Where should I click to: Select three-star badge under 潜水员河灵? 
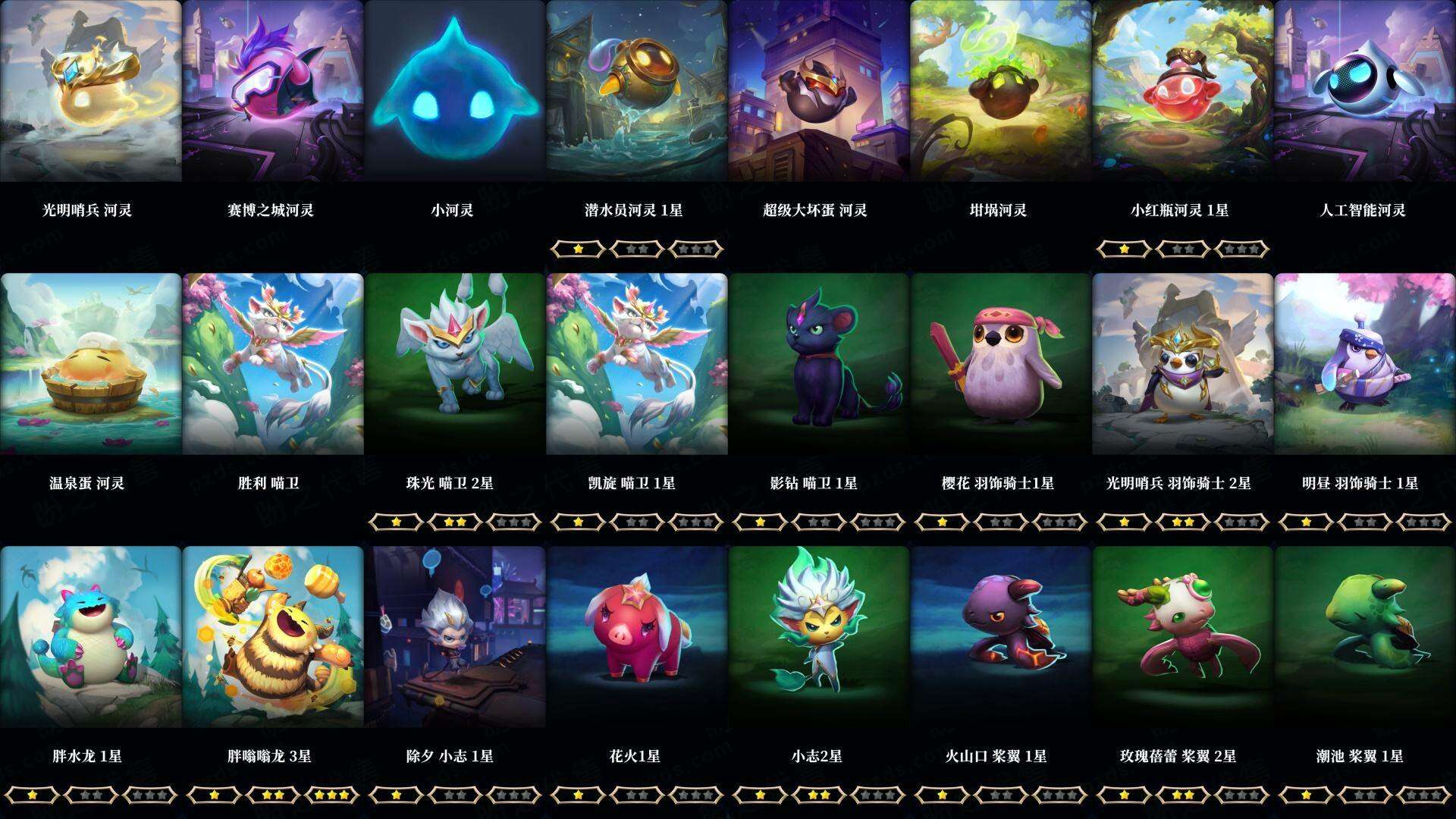696,249
